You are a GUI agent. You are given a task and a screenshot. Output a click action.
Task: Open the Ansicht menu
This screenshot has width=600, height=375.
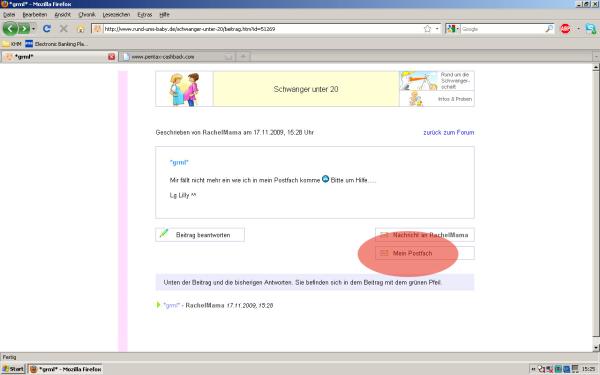pyautogui.click(x=62, y=15)
